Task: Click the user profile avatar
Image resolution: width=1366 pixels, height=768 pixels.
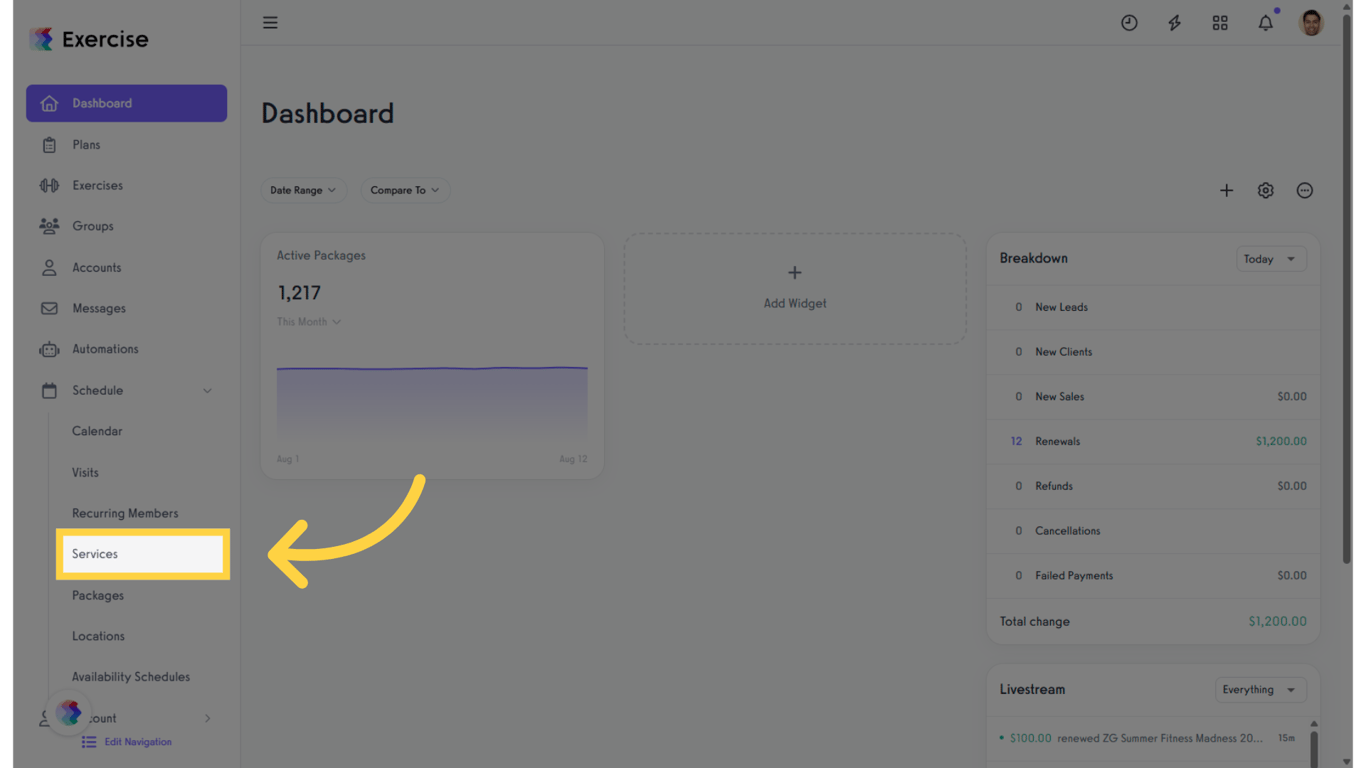Action: [1311, 23]
